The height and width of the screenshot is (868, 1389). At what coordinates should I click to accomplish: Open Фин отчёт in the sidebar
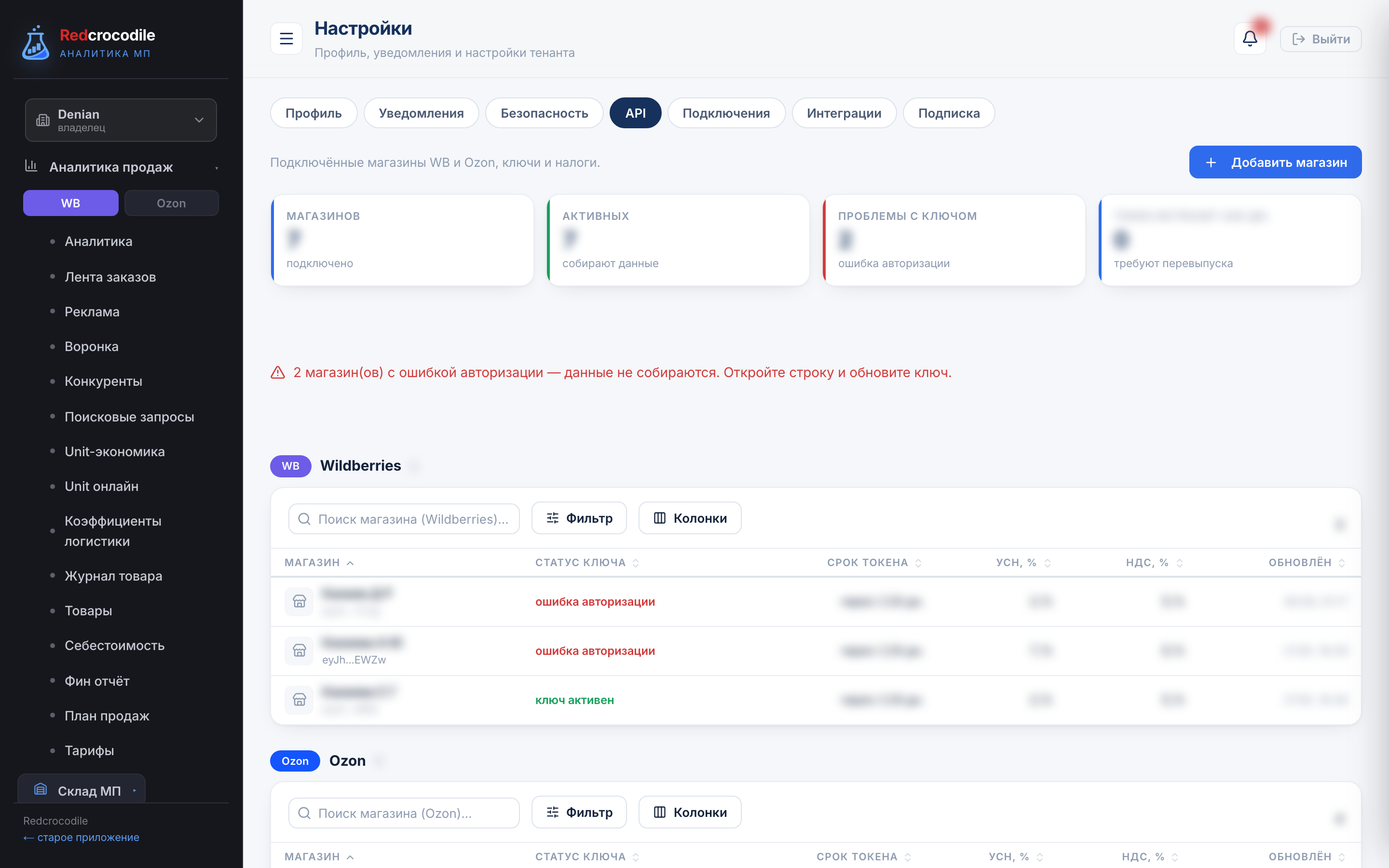97,681
